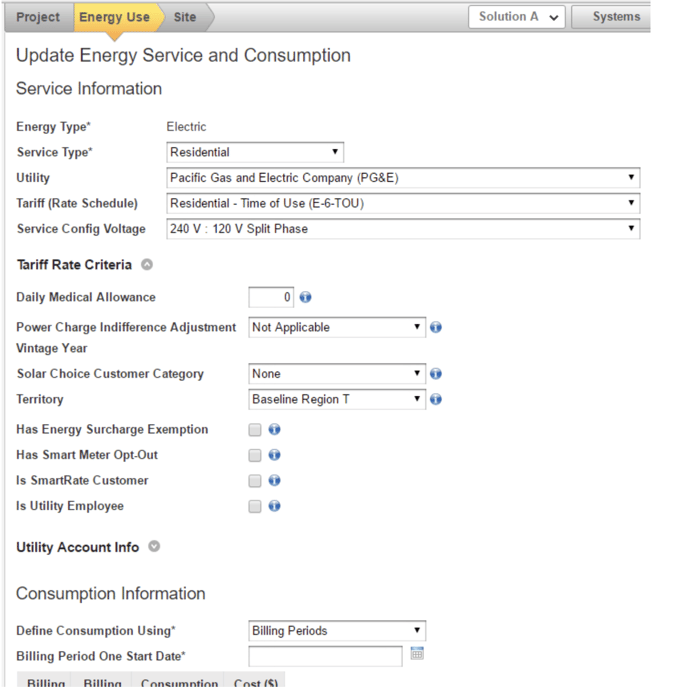Click info icon for Power Charge Indifference Adjustment

coord(436,327)
